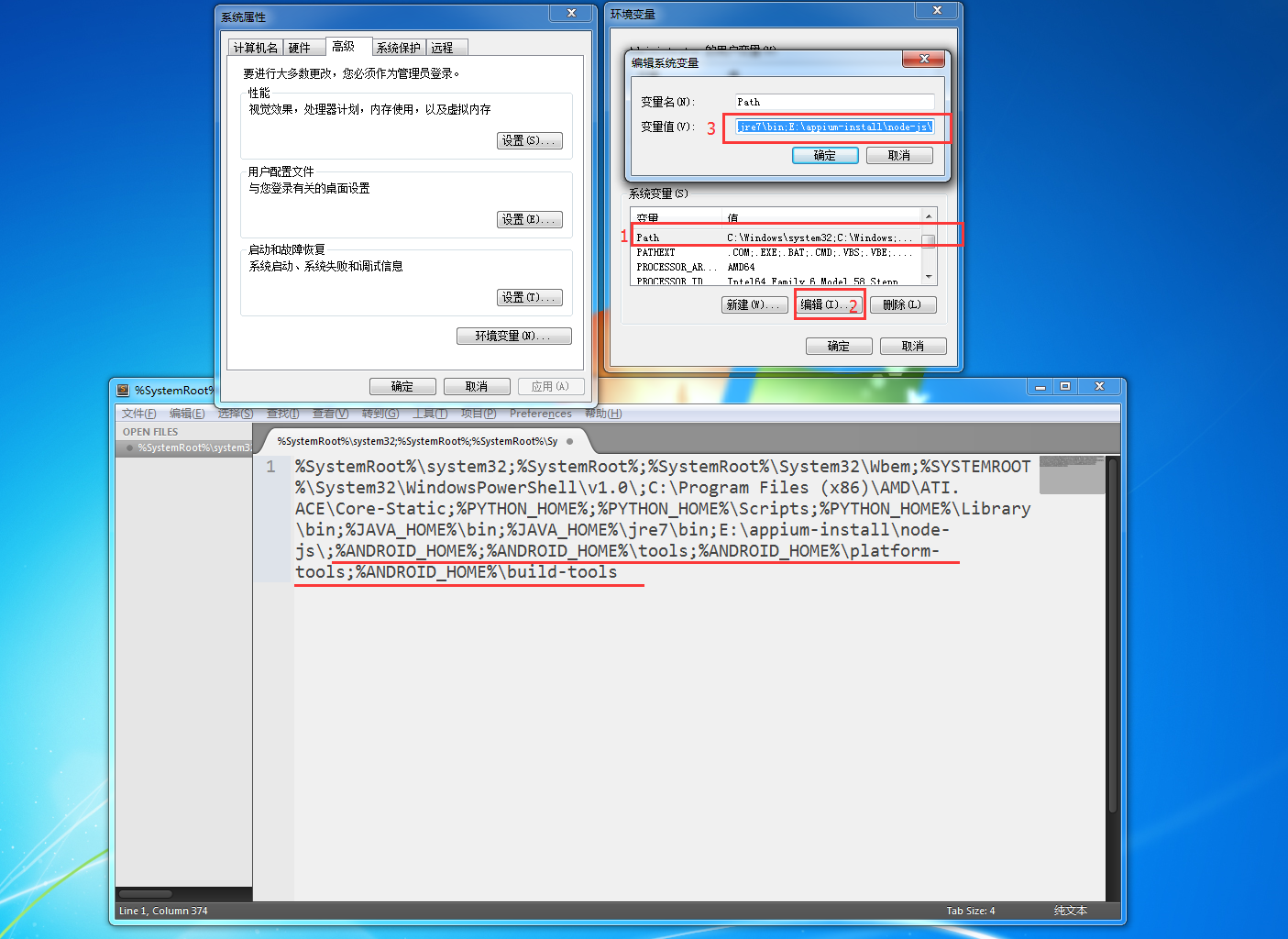The width and height of the screenshot is (1288, 939).
Task: Open the 转到(G) menu in Sublime
Action: click(x=380, y=414)
